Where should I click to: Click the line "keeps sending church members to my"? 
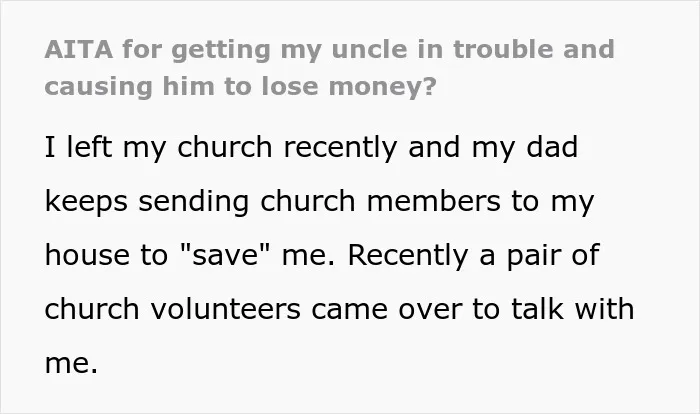tap(319, 201)
